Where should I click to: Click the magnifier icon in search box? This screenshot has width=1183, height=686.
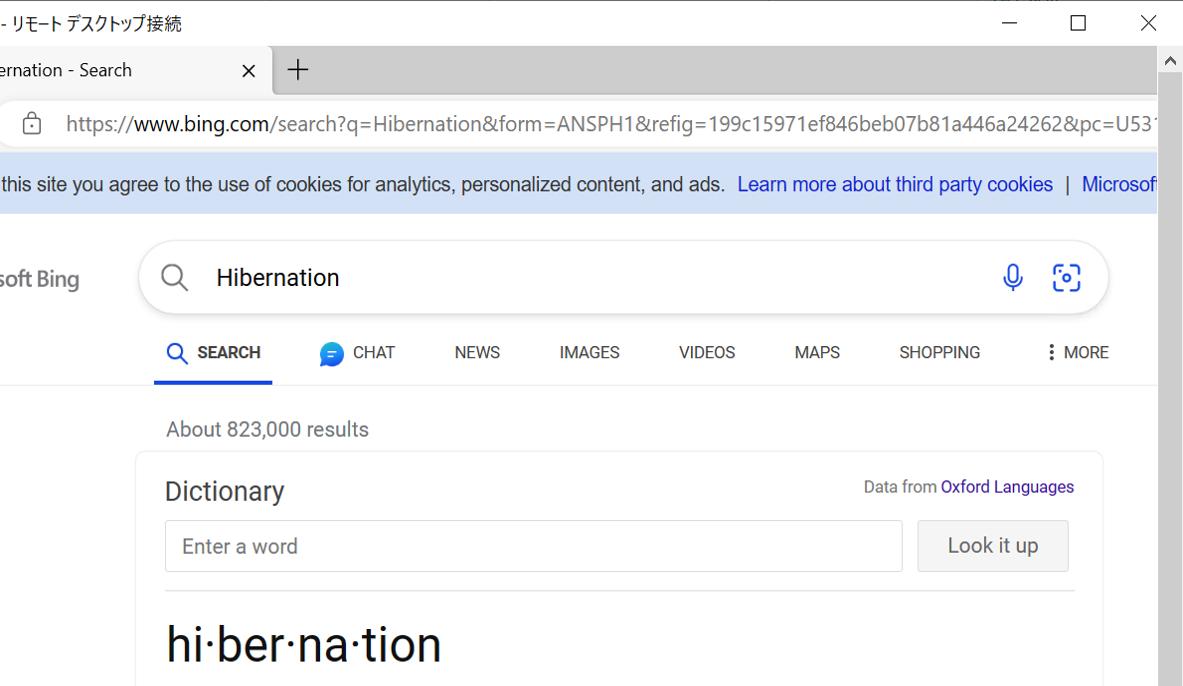(x=175, y=277)
